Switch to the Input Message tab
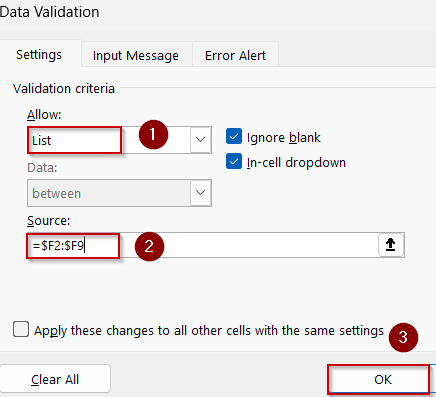The image size is (436, 397). point(136,55)
